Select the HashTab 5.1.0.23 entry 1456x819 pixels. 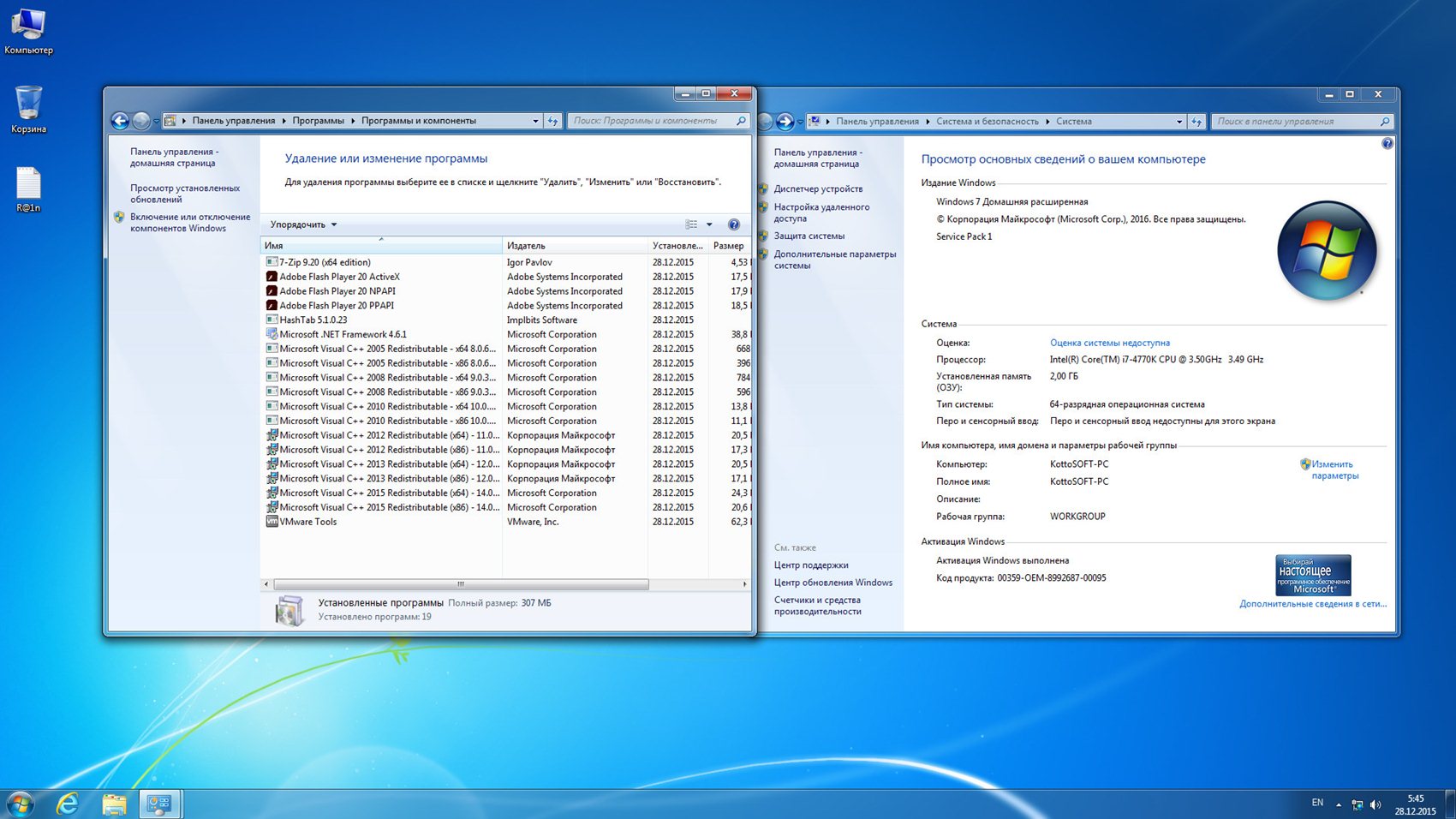point(505,320)
